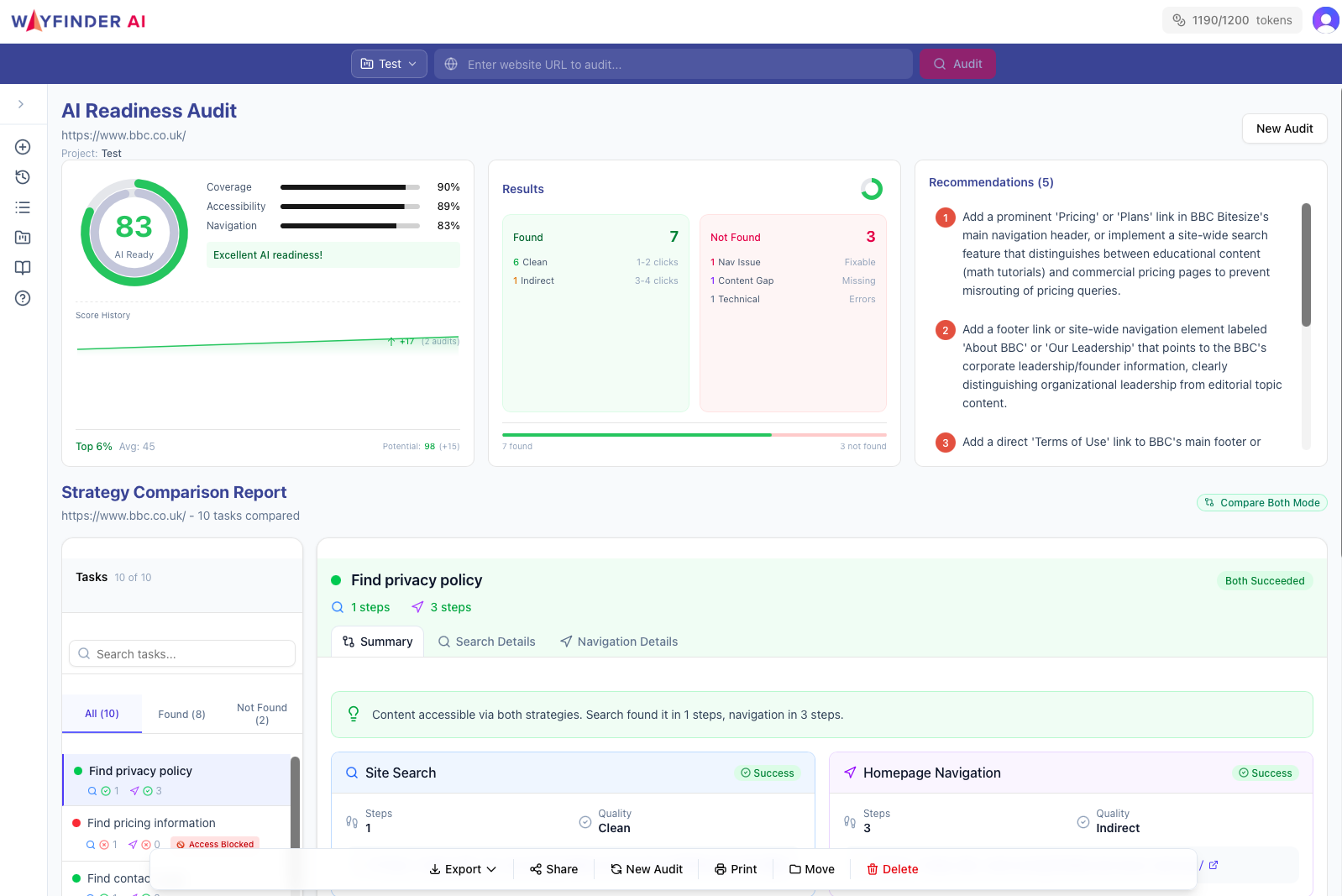Click the 1 Nav Issue row
The width and height of the screenshot is (1342, 896).
793,262
